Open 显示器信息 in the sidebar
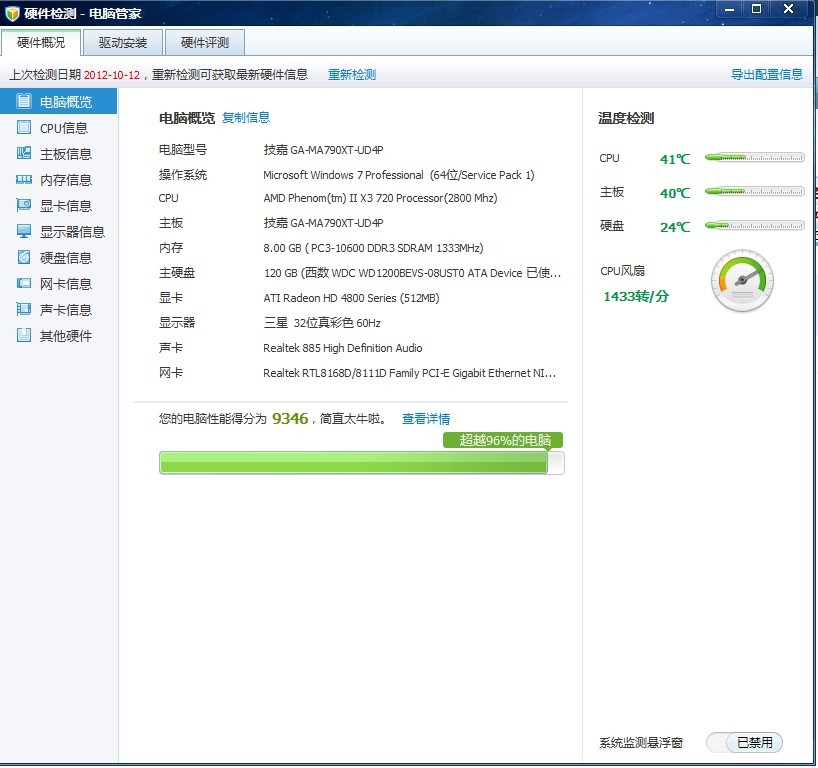This screenshot has height=768, width=818. tap(58, 232)
